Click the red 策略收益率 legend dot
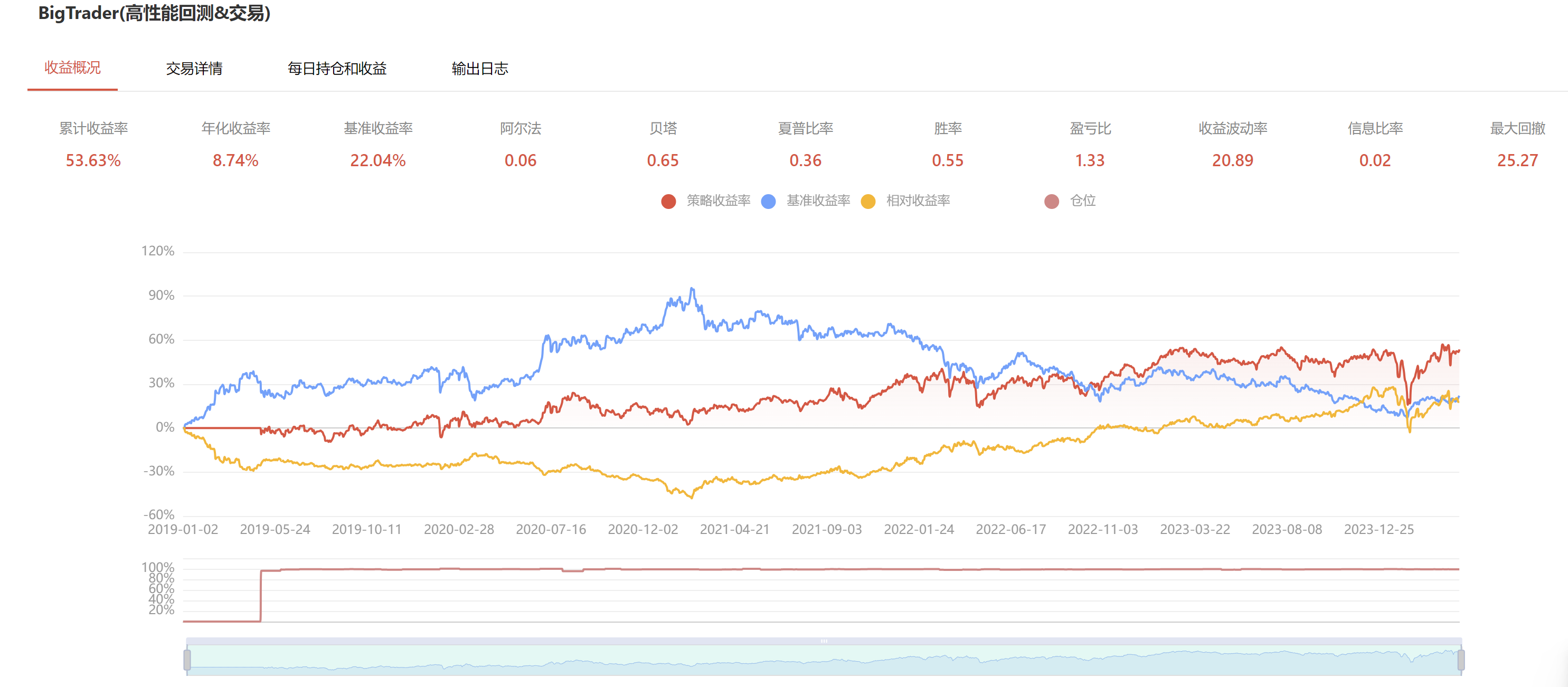This screenshot has width=1568, height=687. 668,202
